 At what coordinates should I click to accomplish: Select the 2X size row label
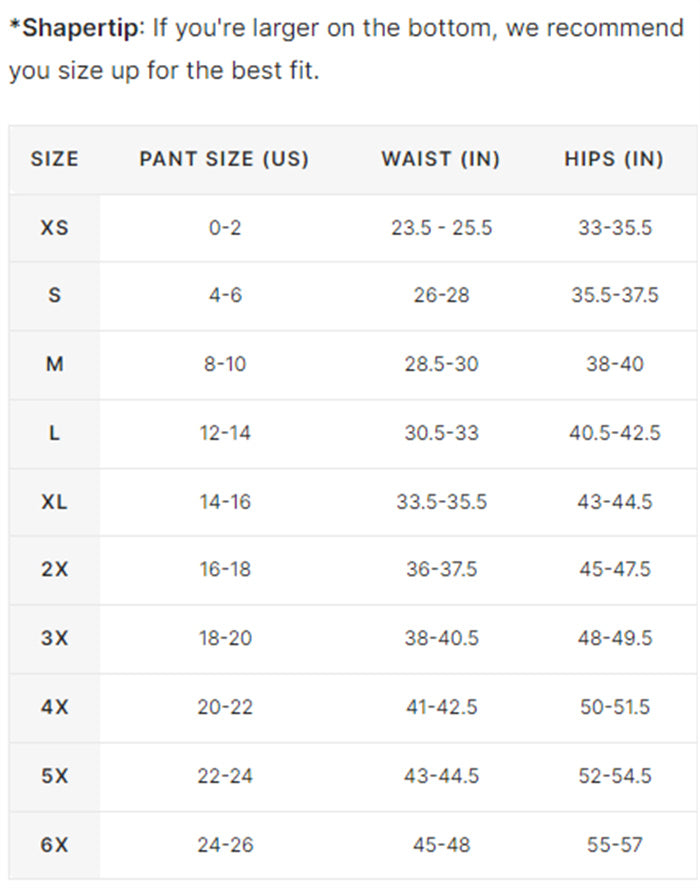[x=54, y=570]
